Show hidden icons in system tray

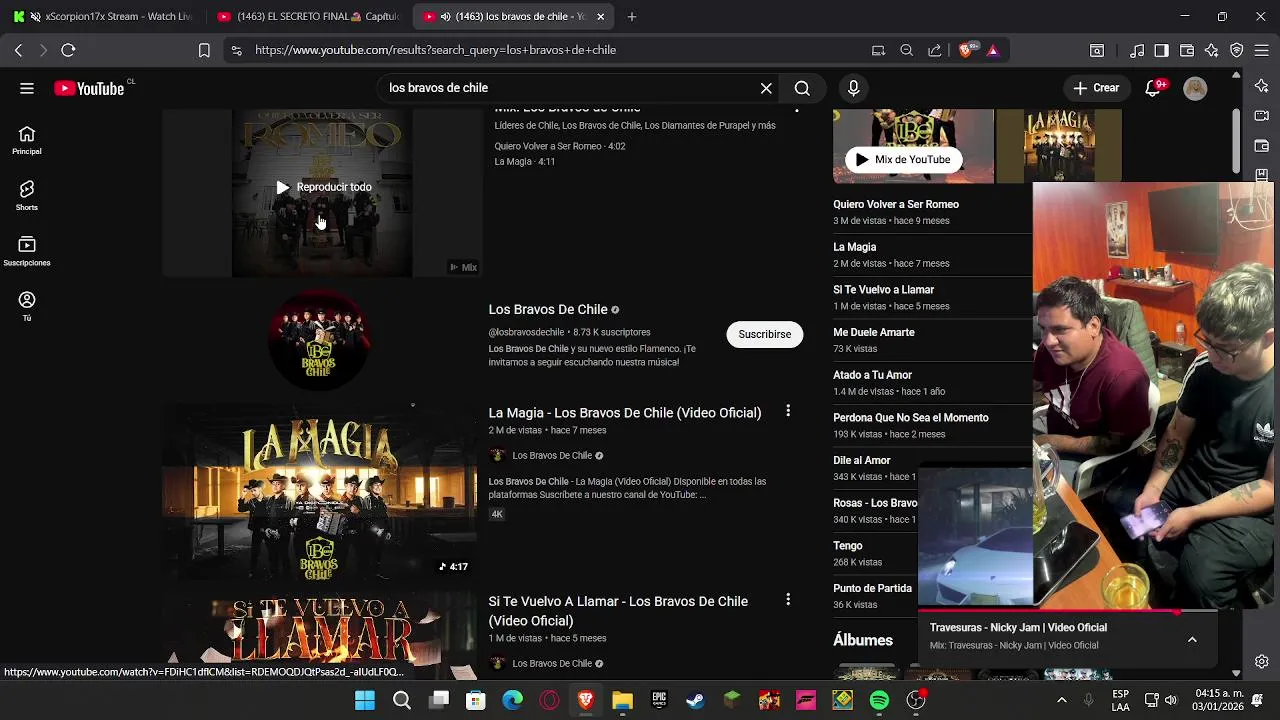point(1061,700)
